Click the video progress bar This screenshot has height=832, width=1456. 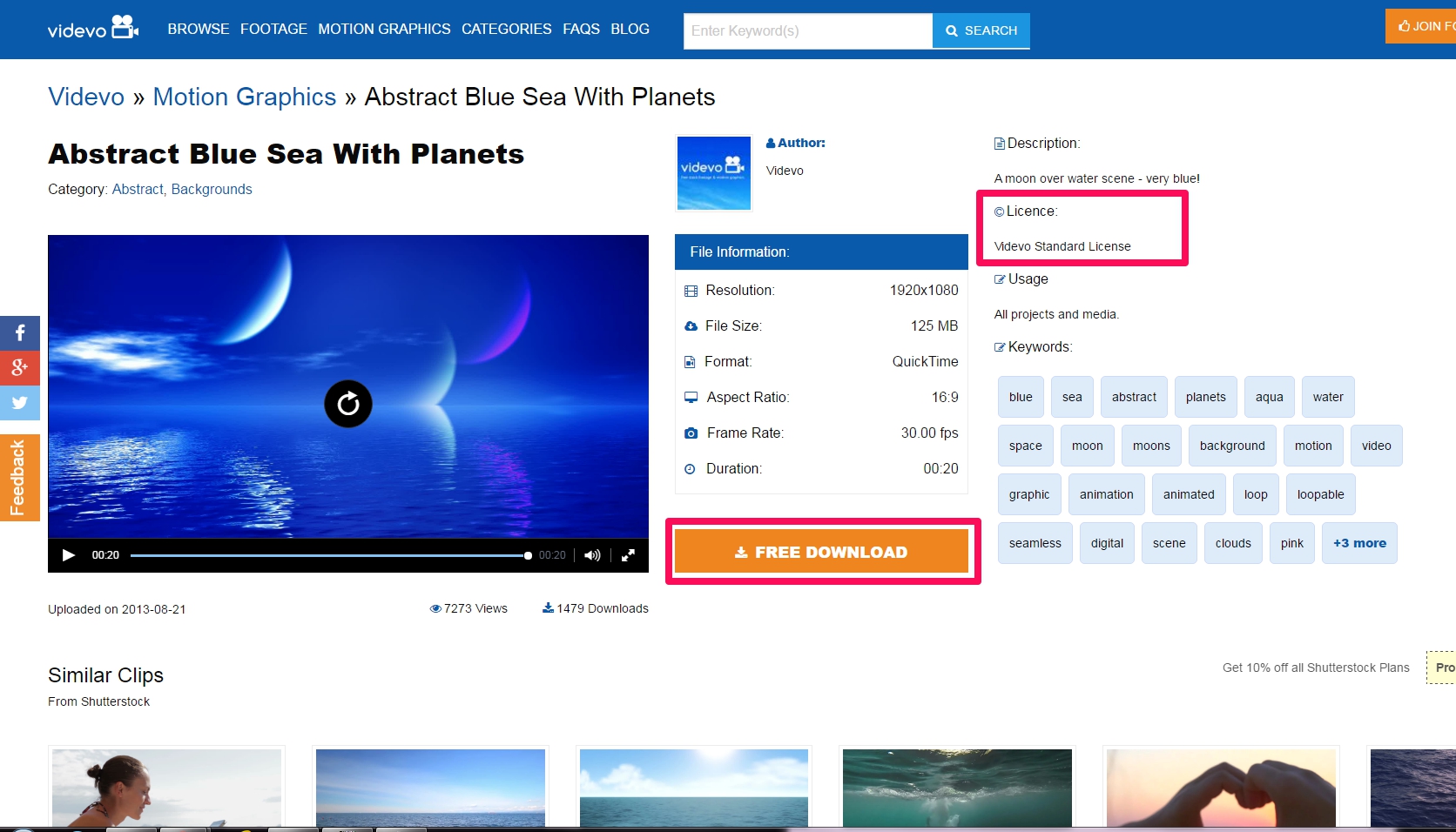(329, 555)
